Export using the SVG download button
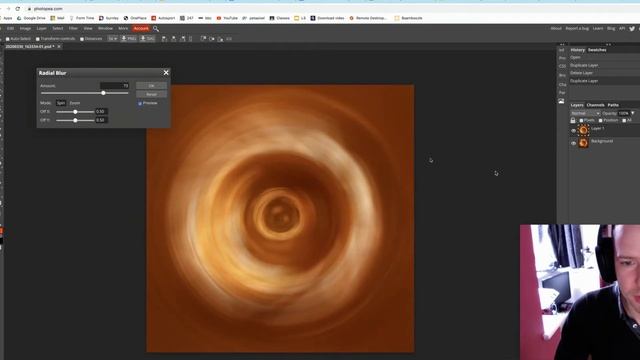 pyautogui.click(x=147, y=39)
